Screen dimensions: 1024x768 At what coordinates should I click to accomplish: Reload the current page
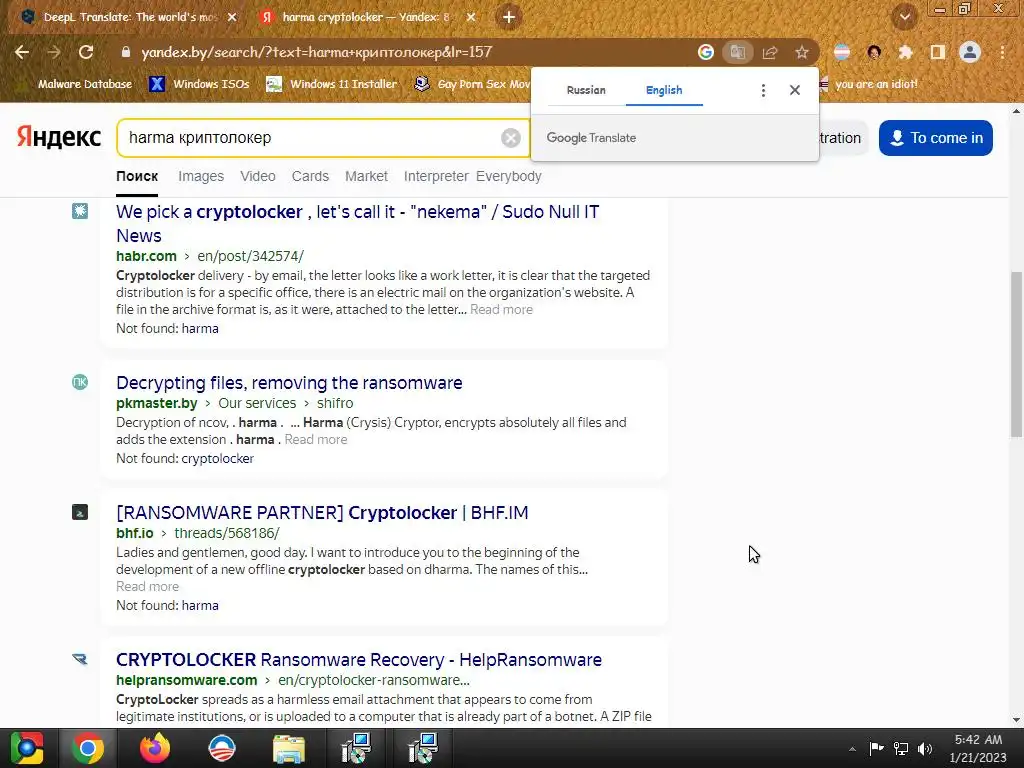[x=86, y=52]
